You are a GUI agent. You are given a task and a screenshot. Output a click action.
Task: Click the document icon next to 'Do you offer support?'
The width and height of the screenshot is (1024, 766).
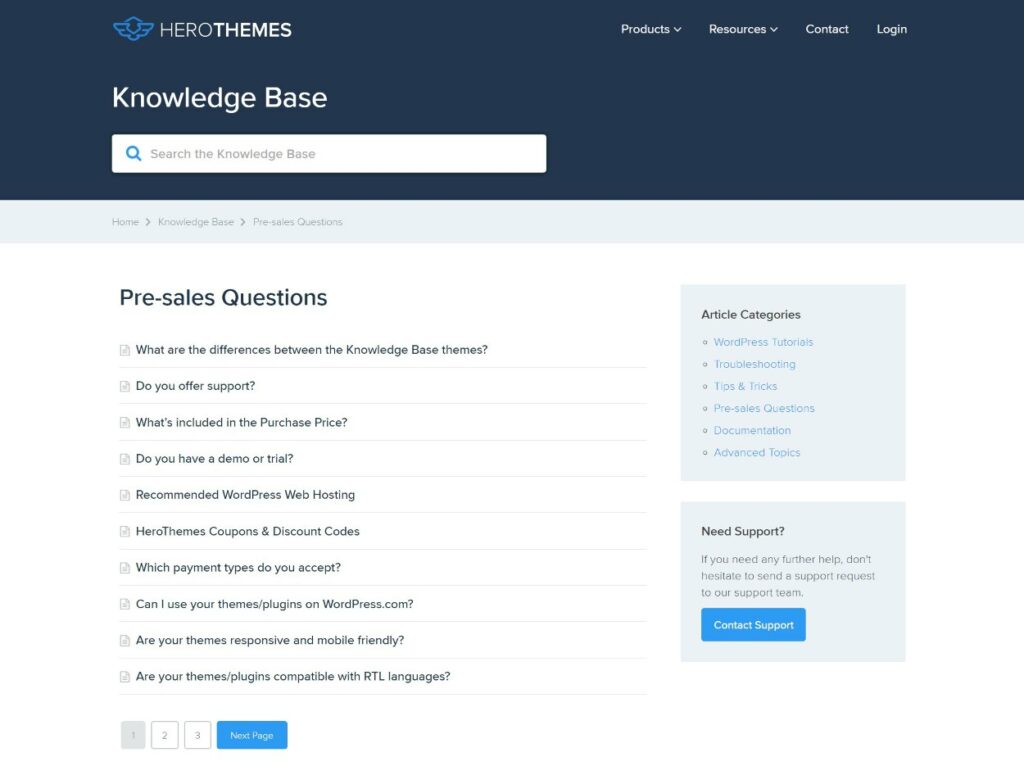click(x=124, y=385)
